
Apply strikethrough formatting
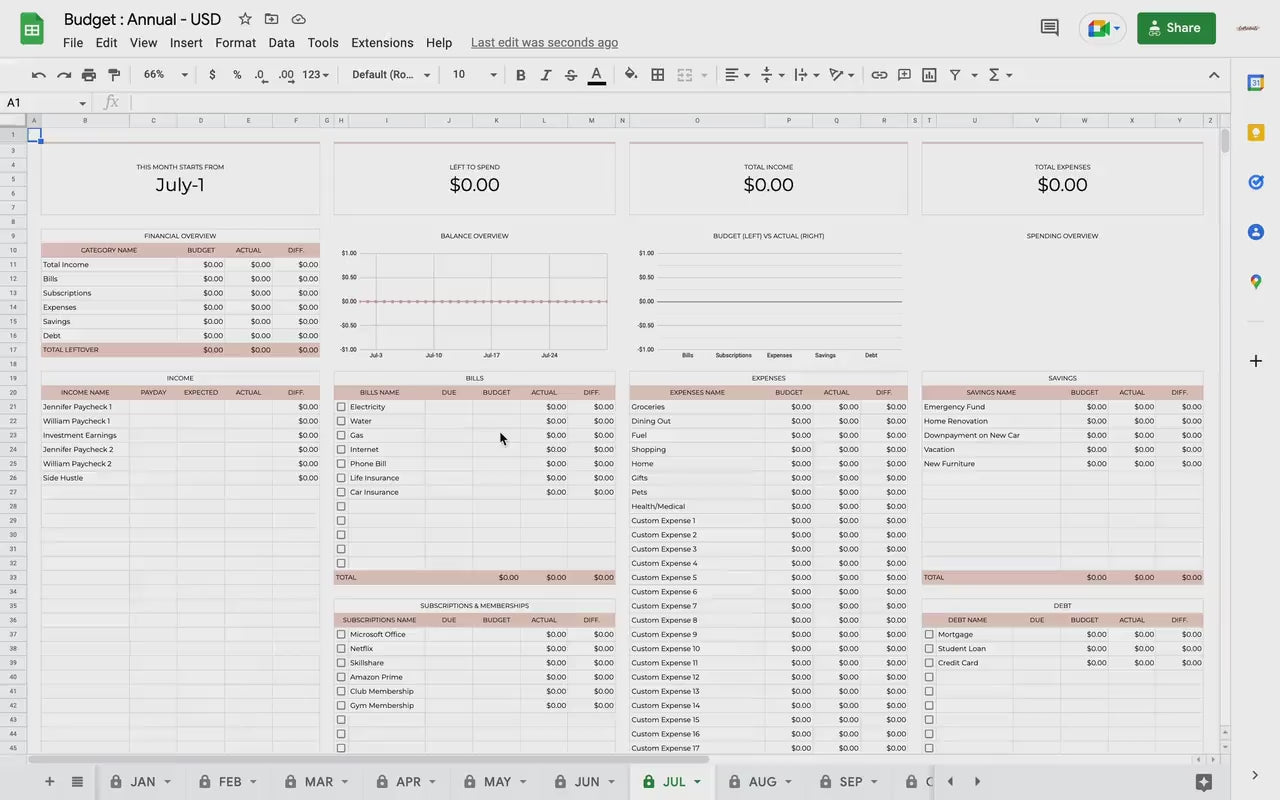(571, 75)
